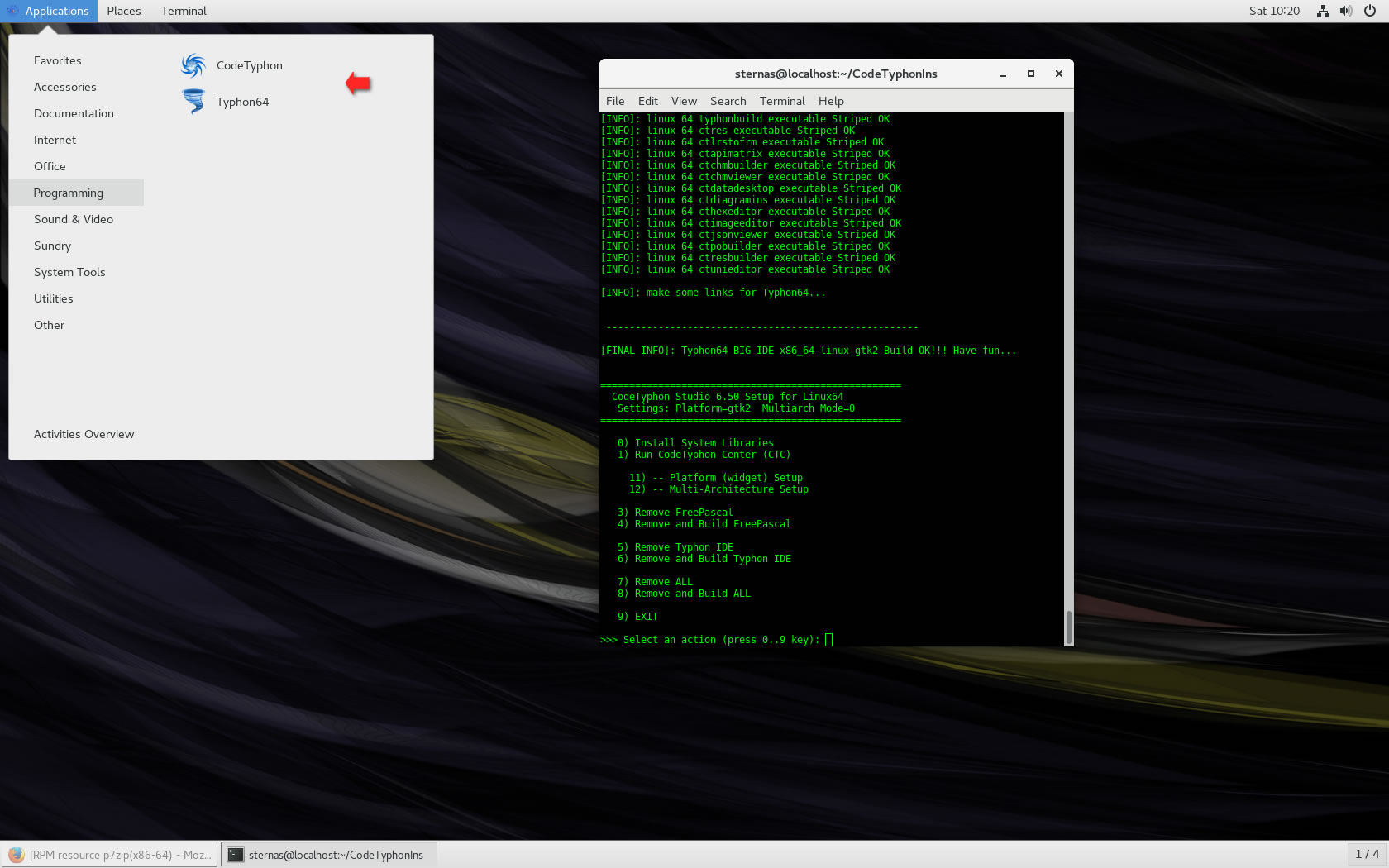Open Office category
Image resolution: width=1389 pixels, height=868 pixels.
(x=76, y=166)
